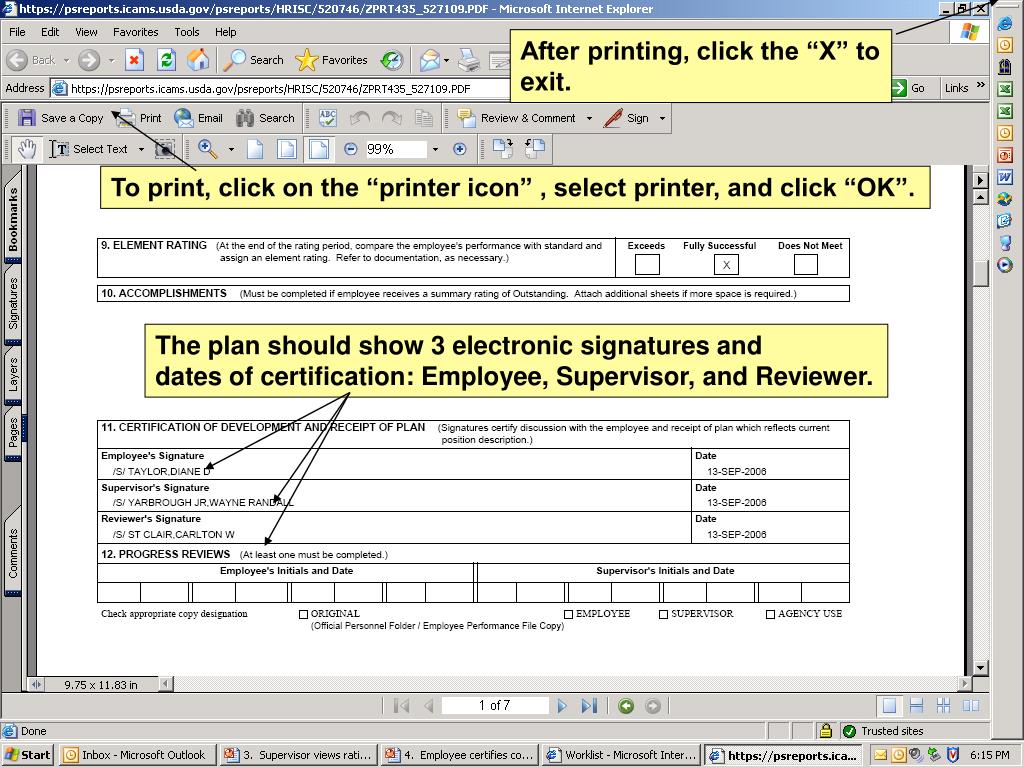The width and height of the screenshot is (1024, 768).
Task: Expand Review & Comment dropdown arrow
Action: tap(589, 118)
